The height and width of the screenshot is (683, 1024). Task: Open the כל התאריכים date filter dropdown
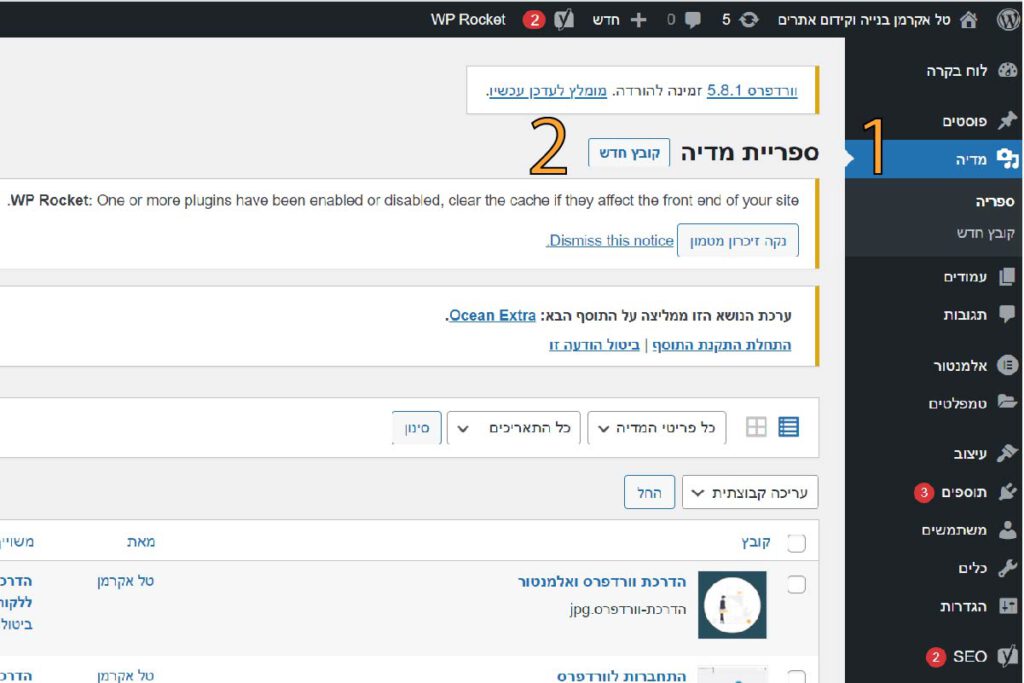(514, 428)
